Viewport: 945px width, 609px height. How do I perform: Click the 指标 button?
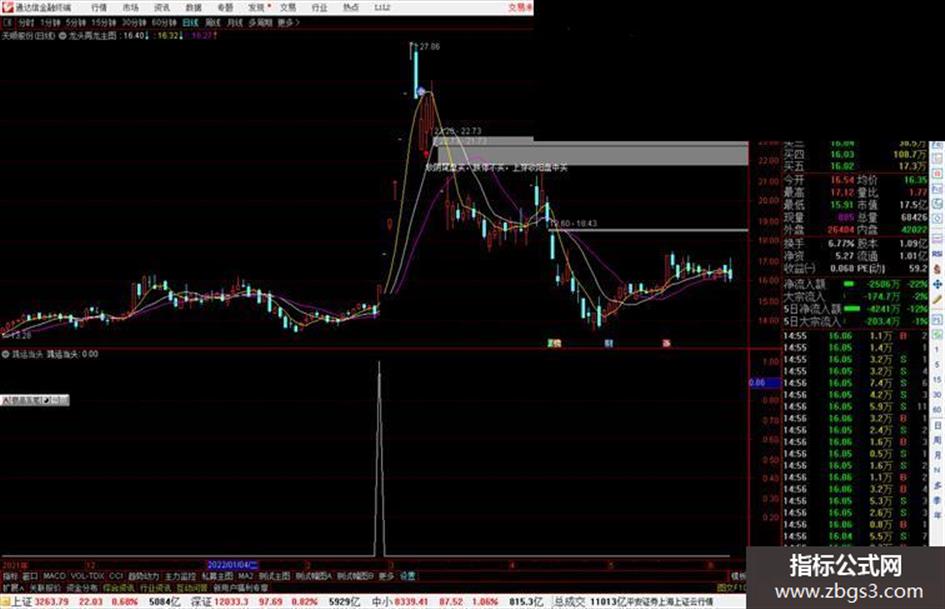click(10, 576)
